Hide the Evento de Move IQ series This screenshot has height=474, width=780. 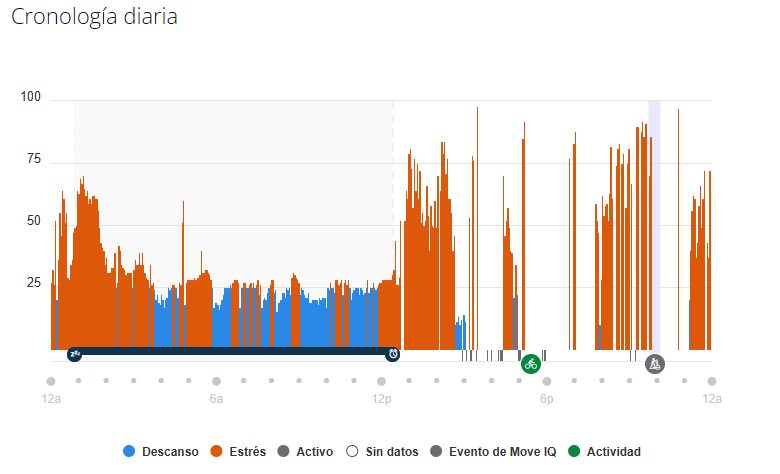pos(502,452)
